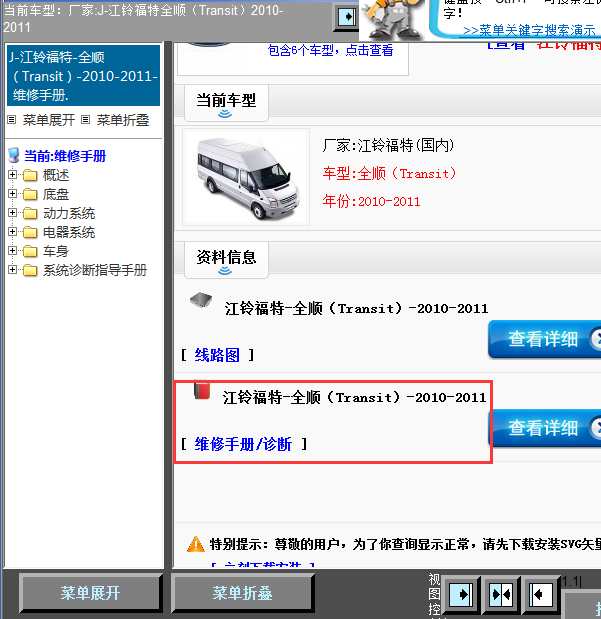
Task: Expand the 车身 tree folder
Action: tap(12, 250)
